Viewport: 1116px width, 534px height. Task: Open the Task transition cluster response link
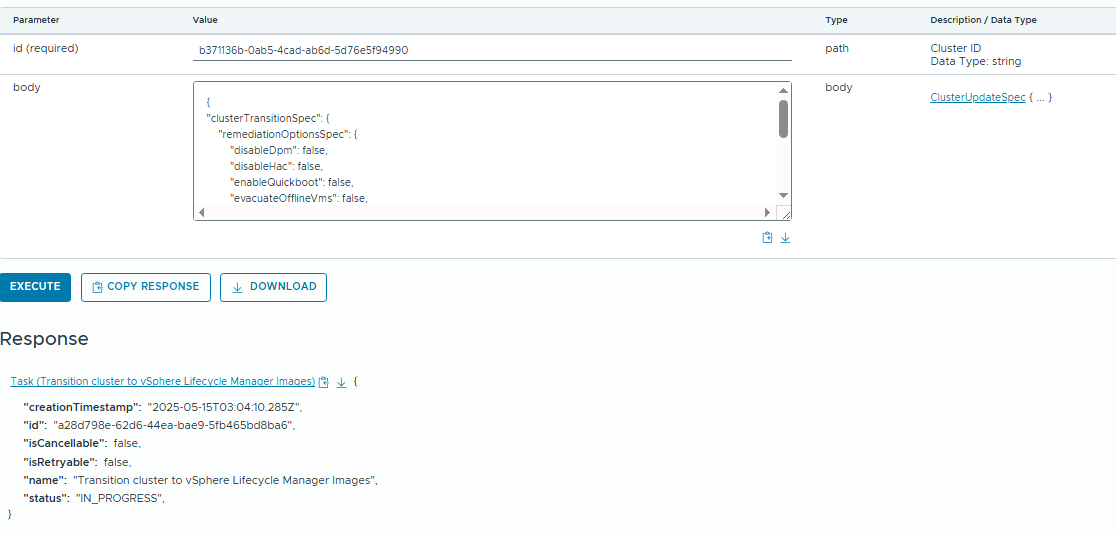(x=163, y=382)
